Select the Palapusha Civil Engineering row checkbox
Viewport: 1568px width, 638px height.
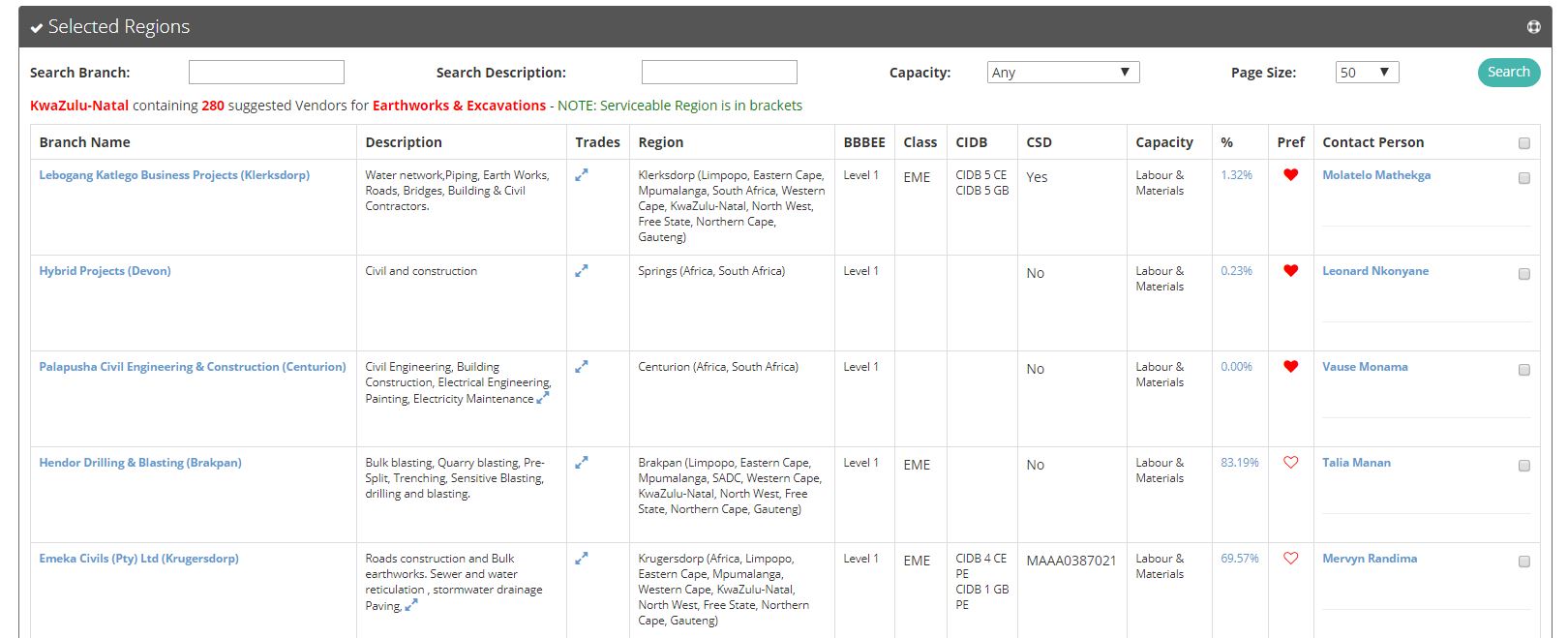1524,370
